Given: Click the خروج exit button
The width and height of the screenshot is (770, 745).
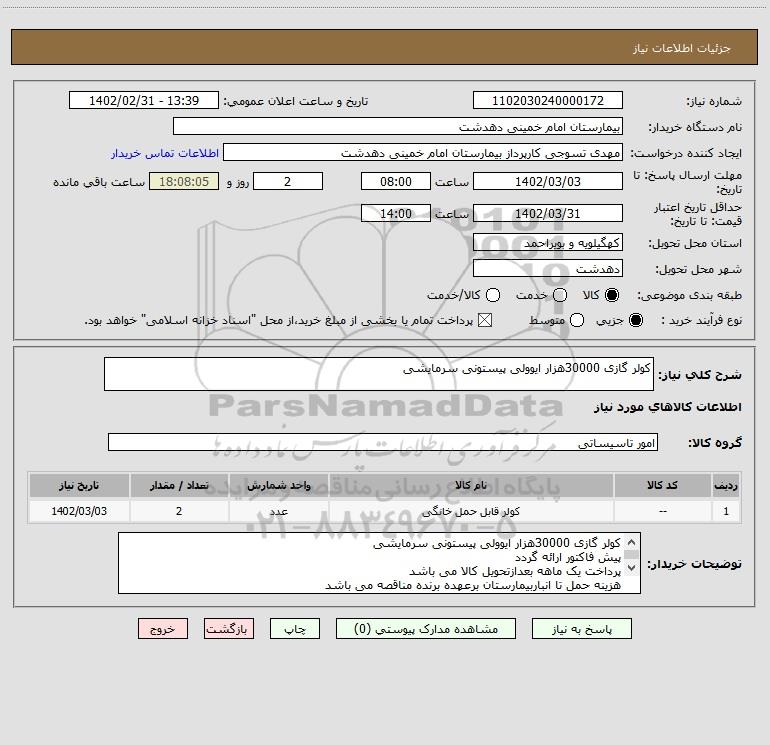Looking at the screenshot, I should (x=163, y=629).
